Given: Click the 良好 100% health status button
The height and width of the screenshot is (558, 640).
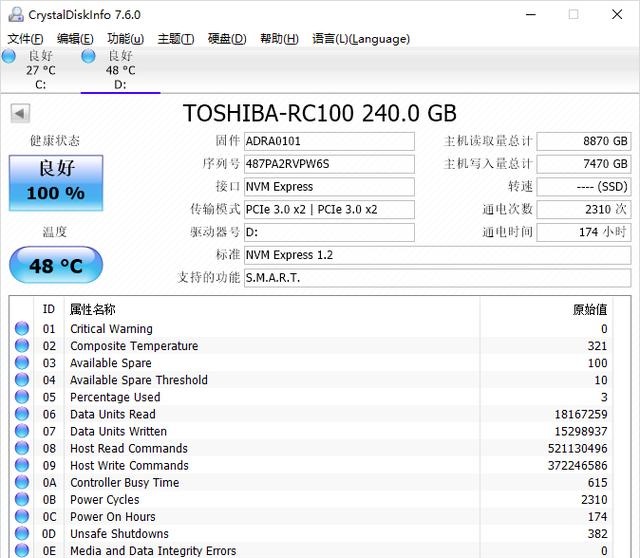Looking at the screenshot, I should click(x=56, y=181).
